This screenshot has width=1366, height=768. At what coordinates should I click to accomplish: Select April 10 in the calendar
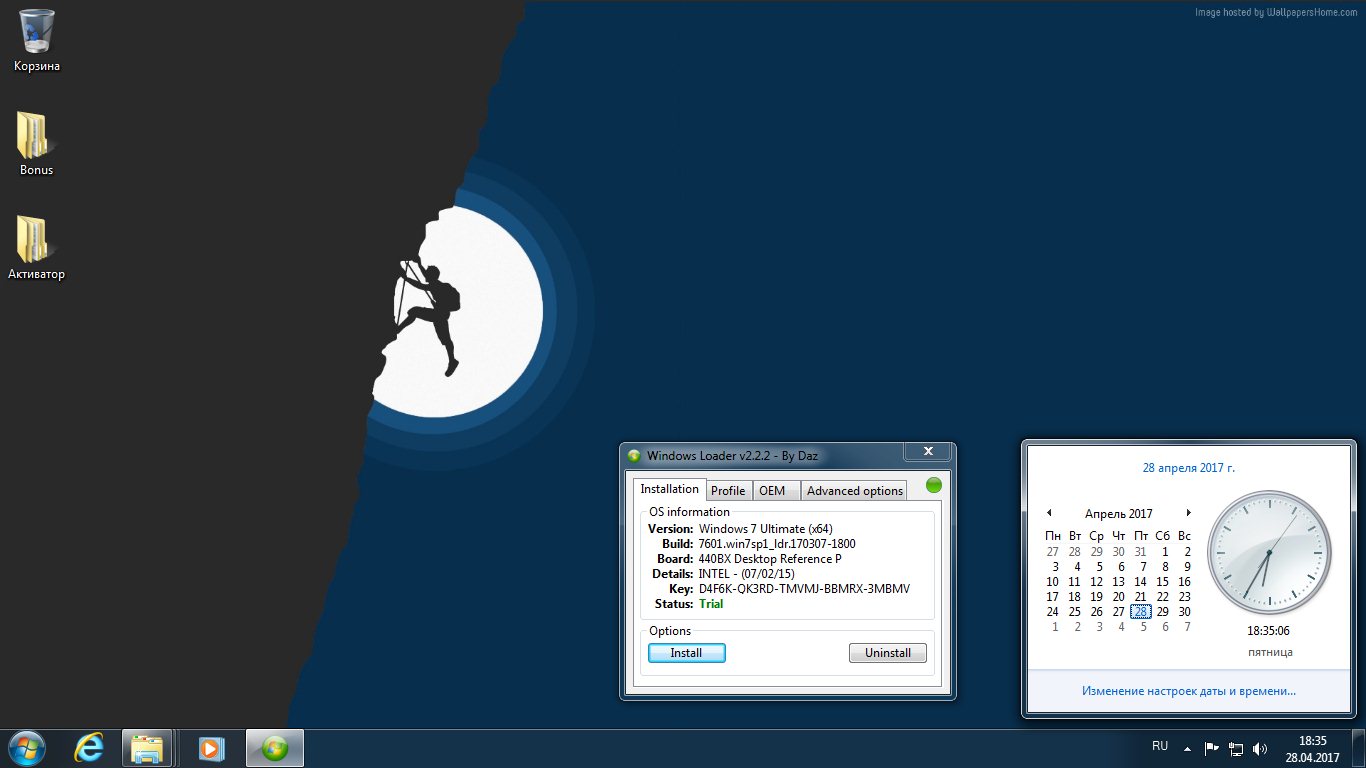coord(1053,582)
